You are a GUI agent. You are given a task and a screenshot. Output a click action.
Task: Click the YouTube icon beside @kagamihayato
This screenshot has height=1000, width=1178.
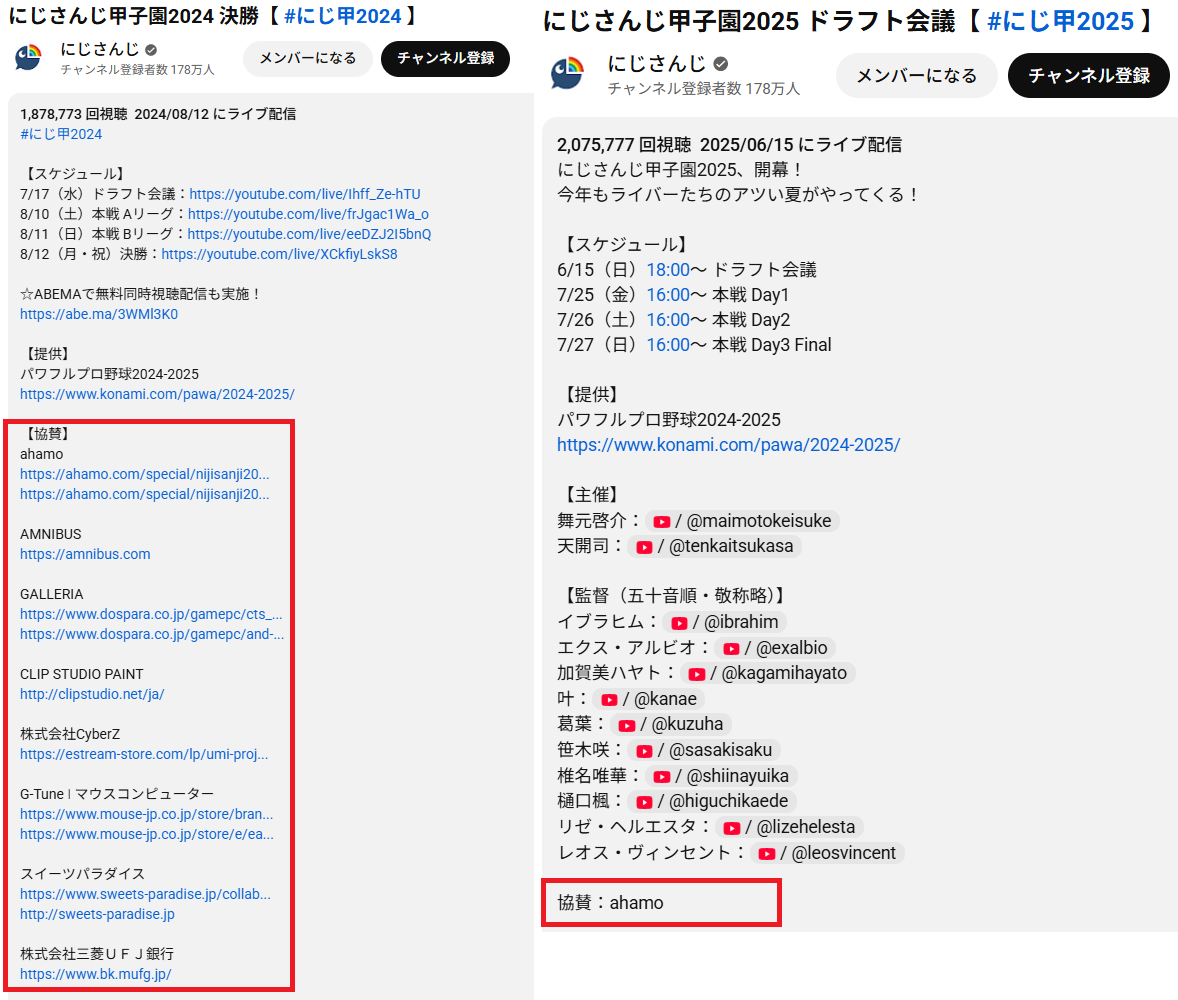coord(696,674)
